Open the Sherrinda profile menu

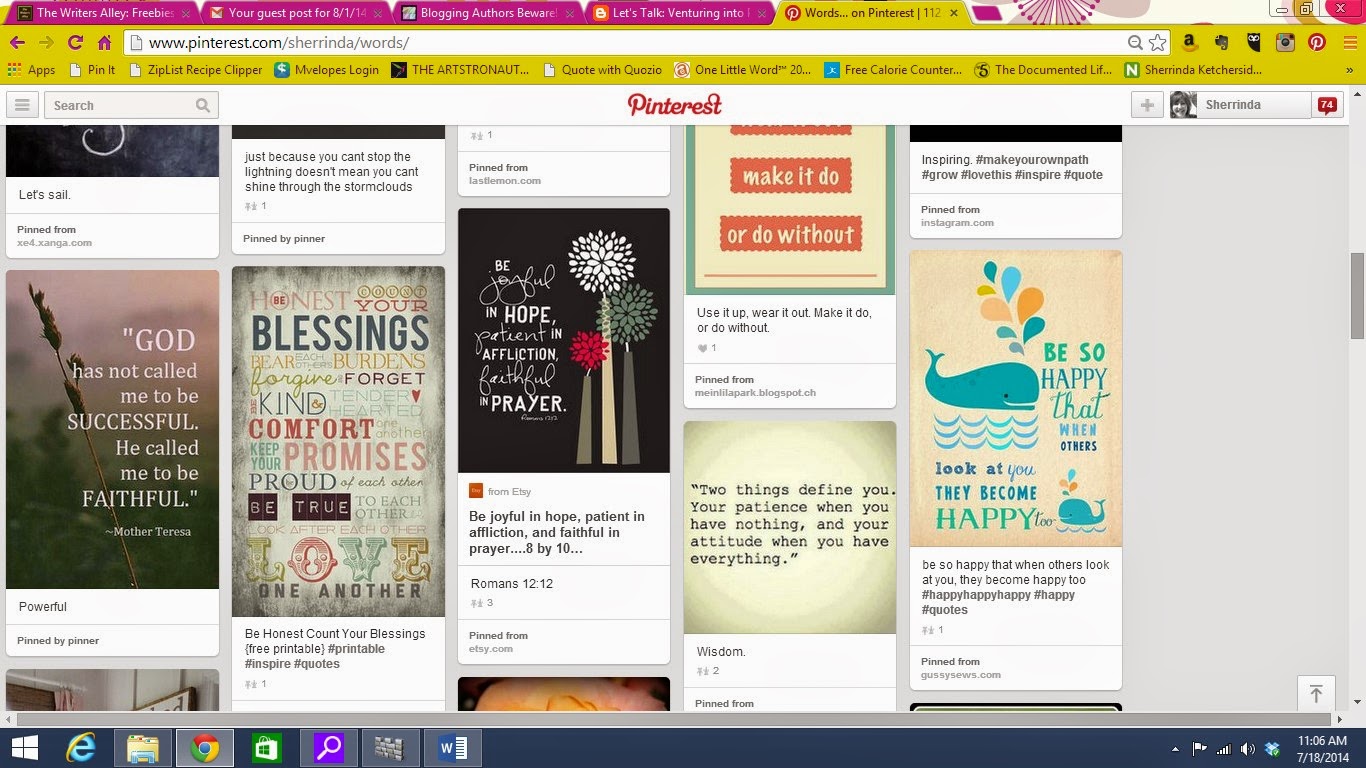pos(1240,105)
